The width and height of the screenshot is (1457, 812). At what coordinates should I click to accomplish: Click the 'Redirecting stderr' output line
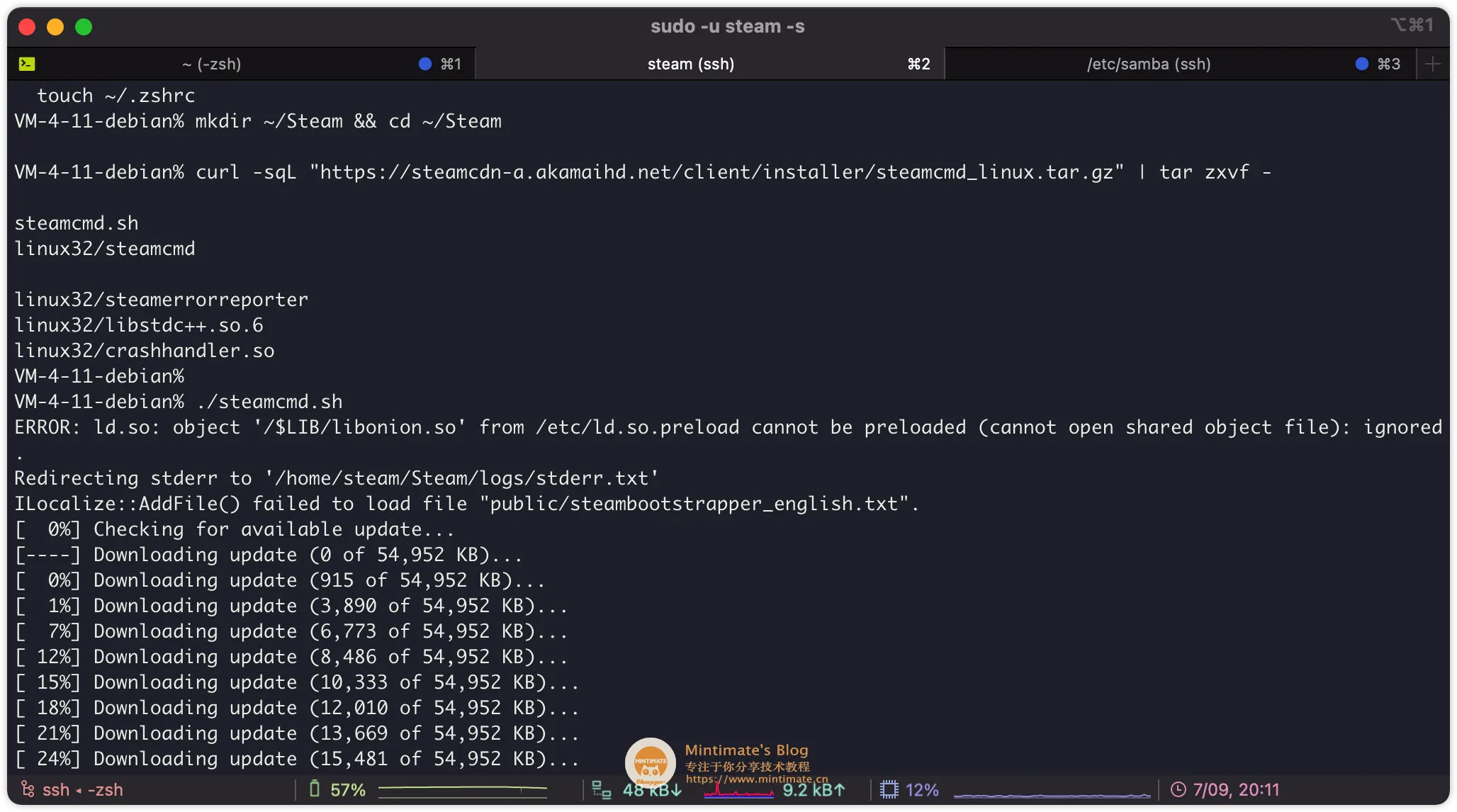(x=337, y=478)
